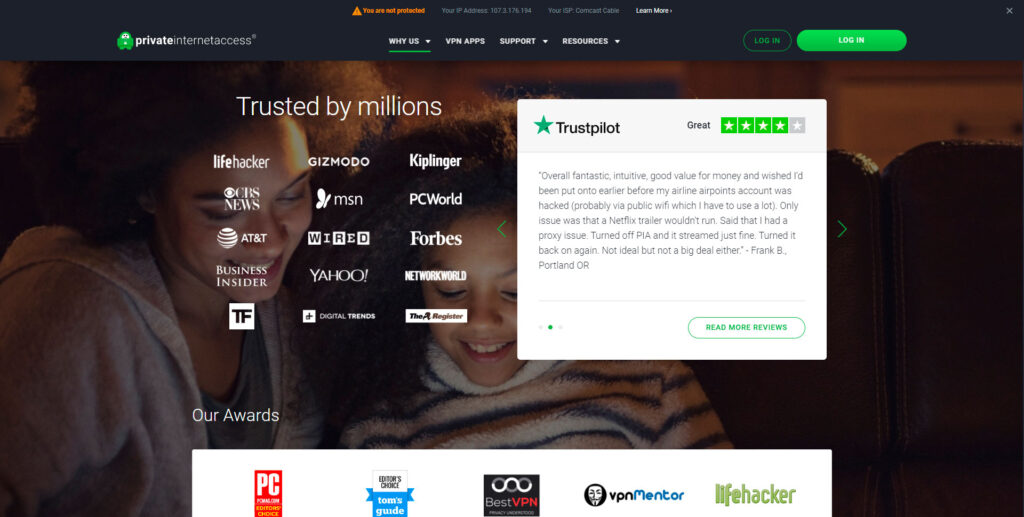
Task: Click the Forbes logo
Action: point(436,239)
